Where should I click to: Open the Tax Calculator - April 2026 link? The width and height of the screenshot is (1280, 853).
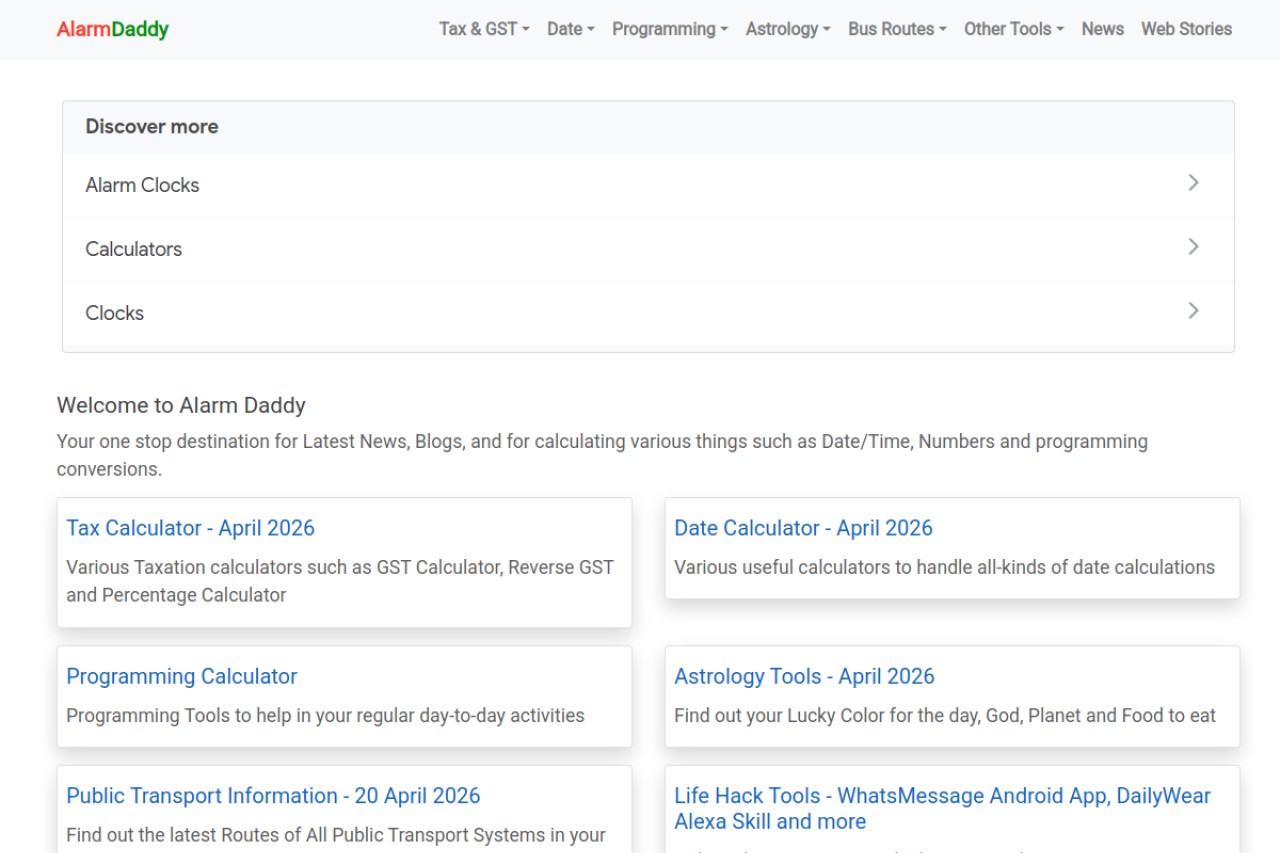pos(190,528)
